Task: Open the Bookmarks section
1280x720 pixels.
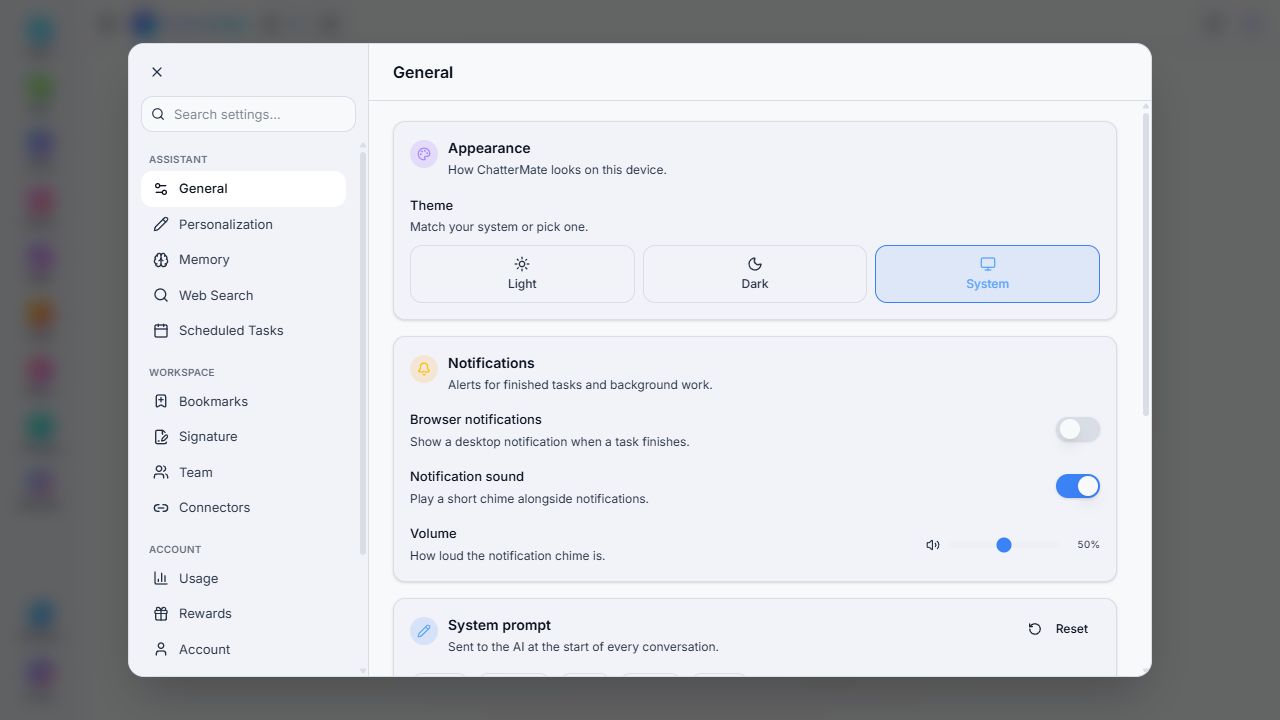Action: [x=243, y=401]
